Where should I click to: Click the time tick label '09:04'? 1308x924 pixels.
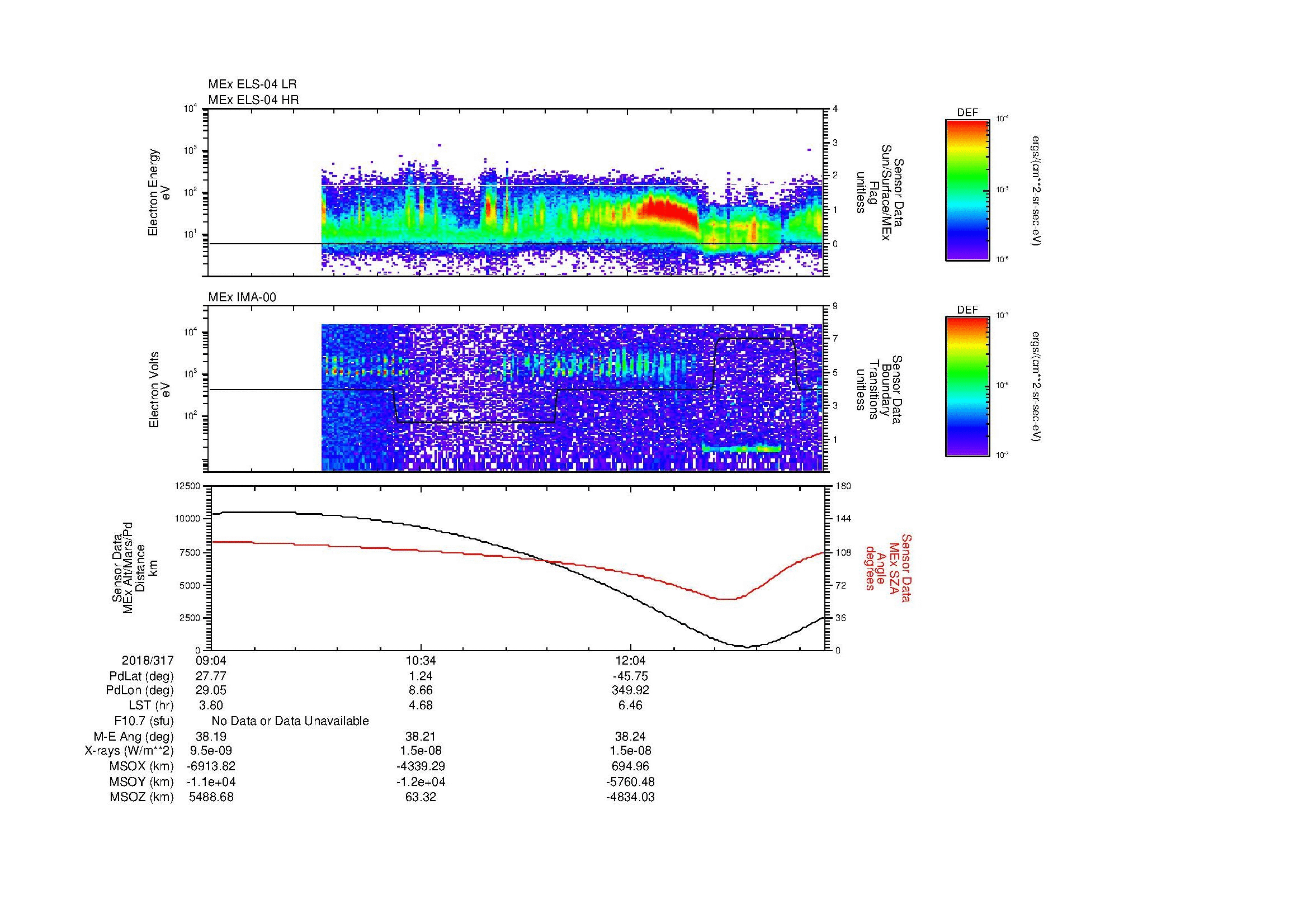pos(211,660)
